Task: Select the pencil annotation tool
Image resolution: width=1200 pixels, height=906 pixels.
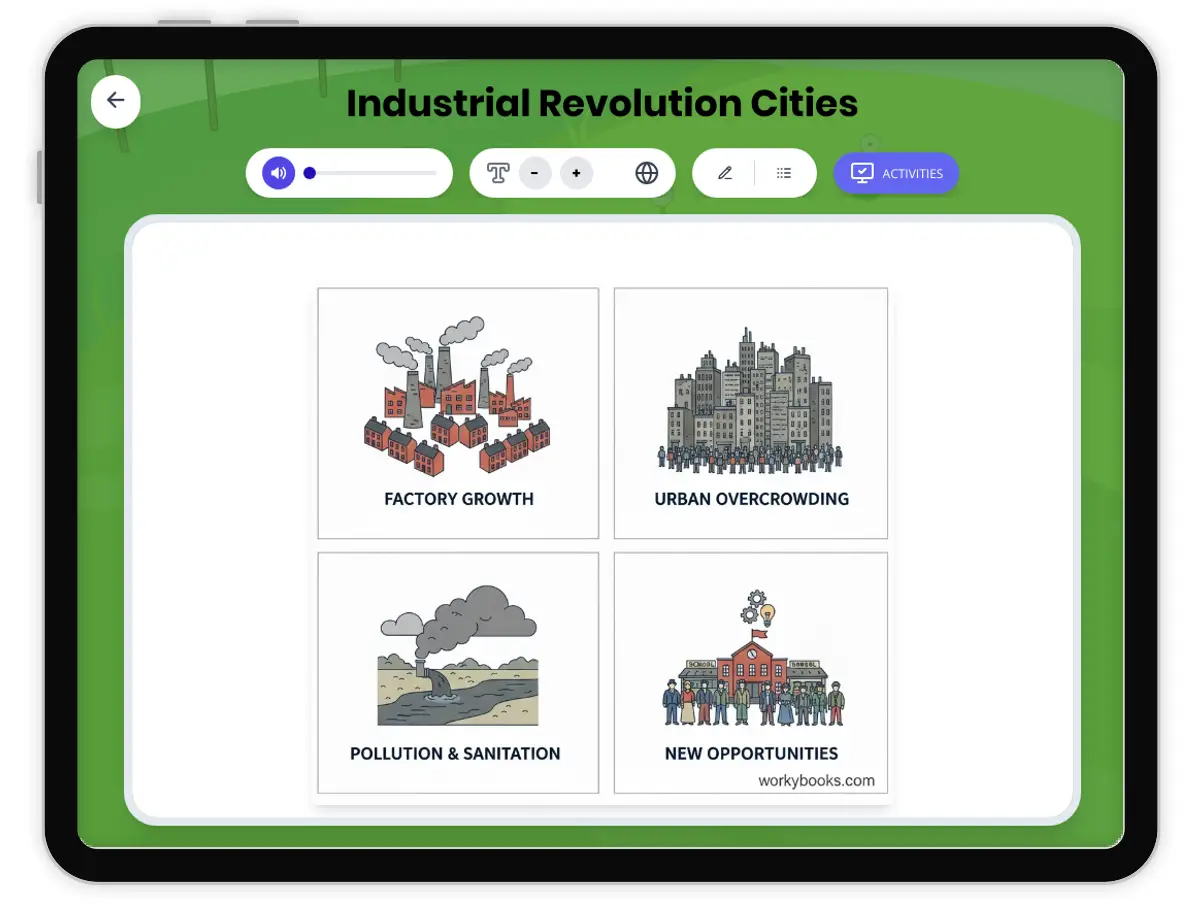Action: click(725, 172)
